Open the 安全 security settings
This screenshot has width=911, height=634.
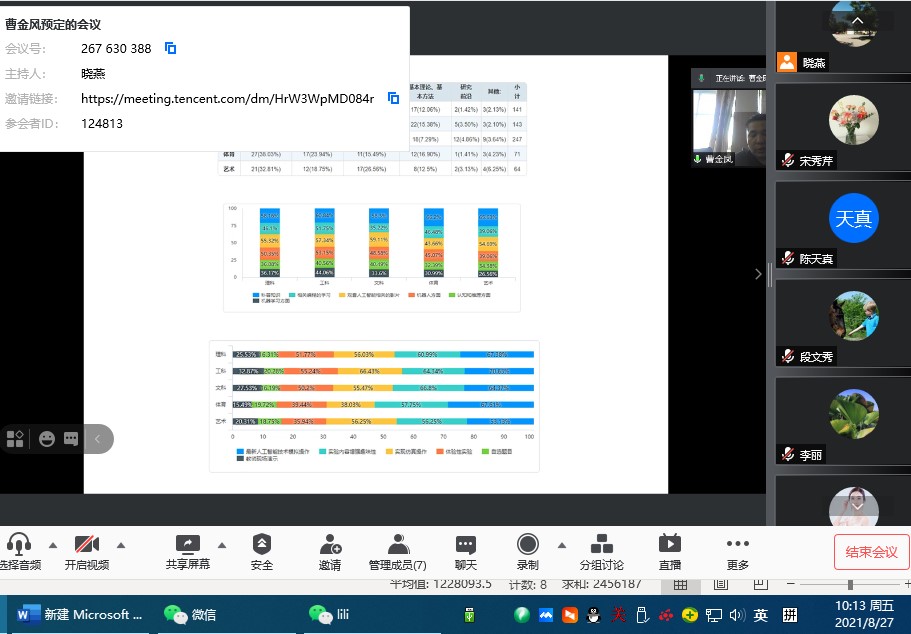[262, 551]
